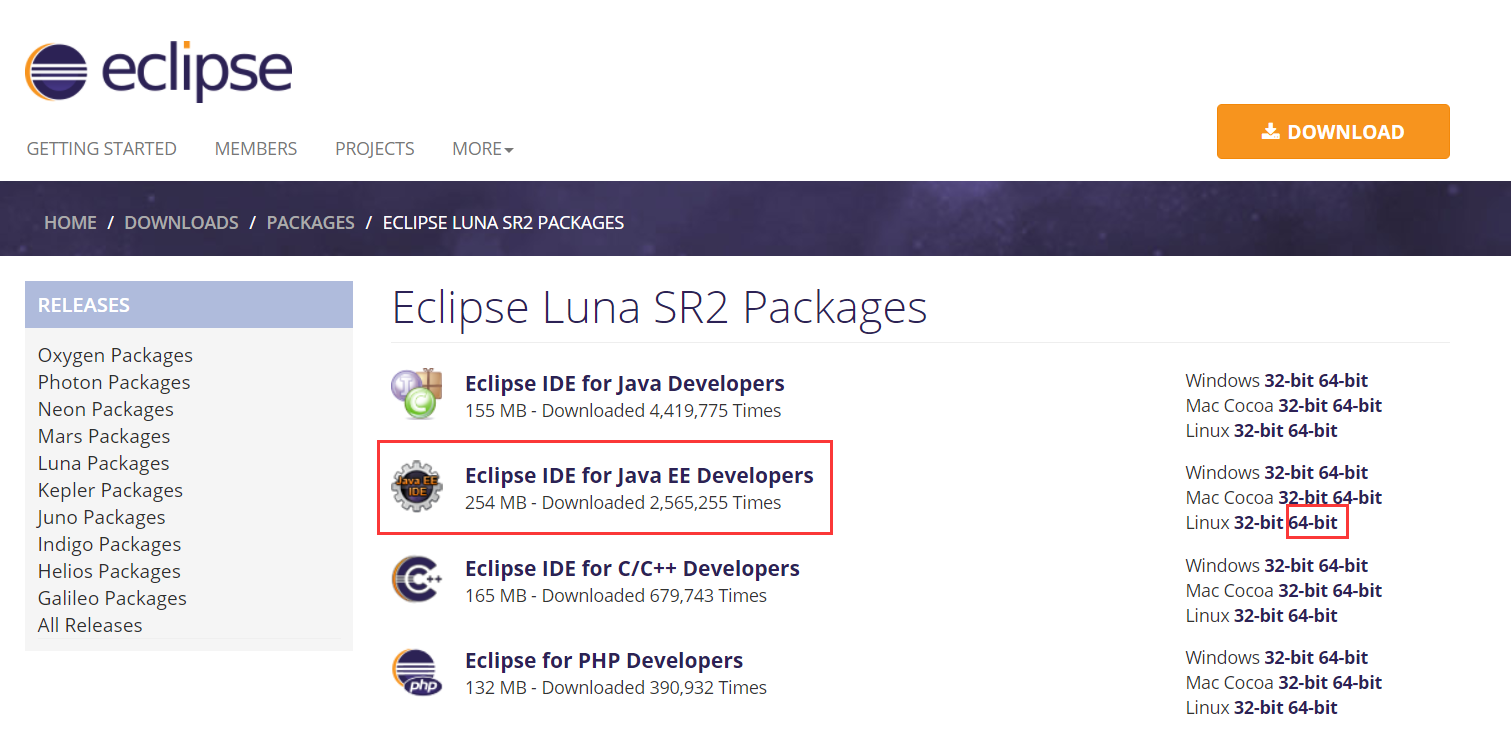
Task: Open the Oxygen Packages release page
Action: [115, 355]
